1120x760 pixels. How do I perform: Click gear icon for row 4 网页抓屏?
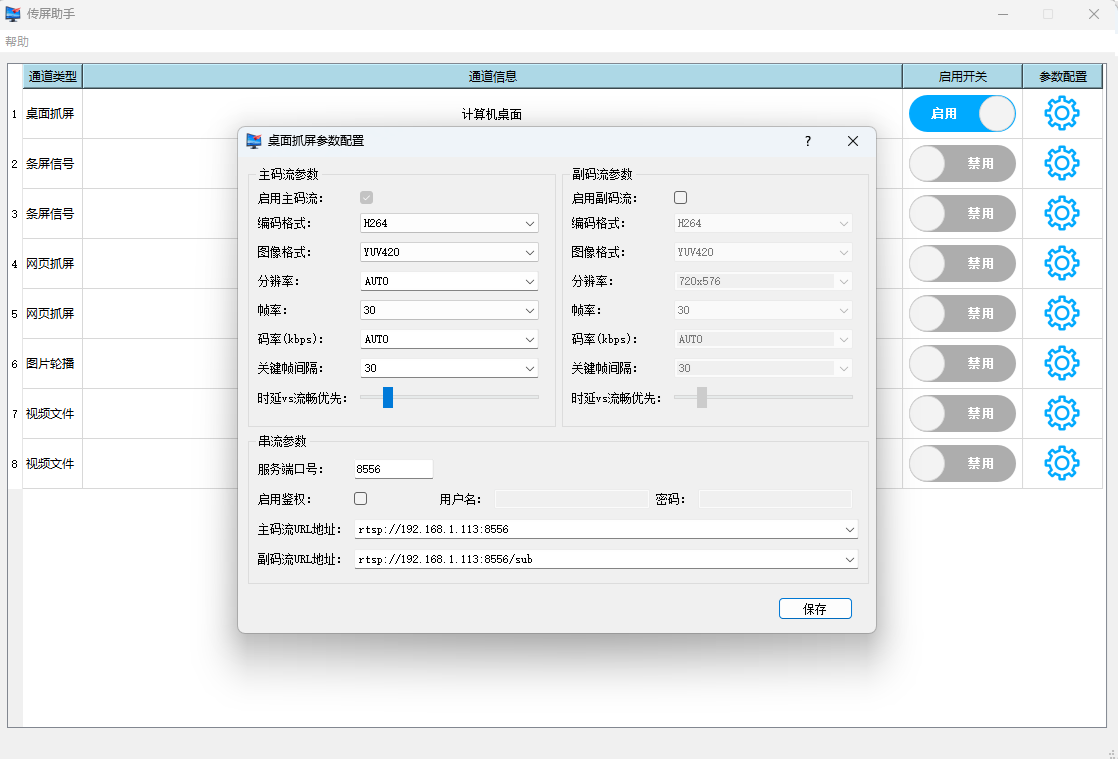click(1061, 263)
